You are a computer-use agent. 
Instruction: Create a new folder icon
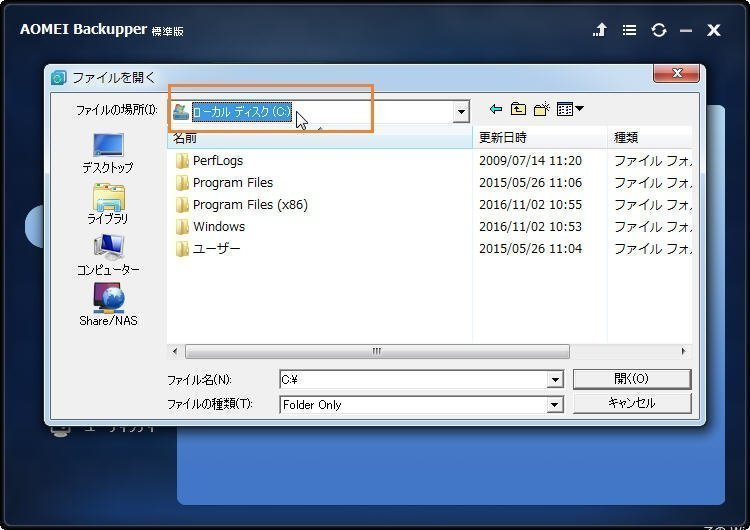[x=541, y=109]
